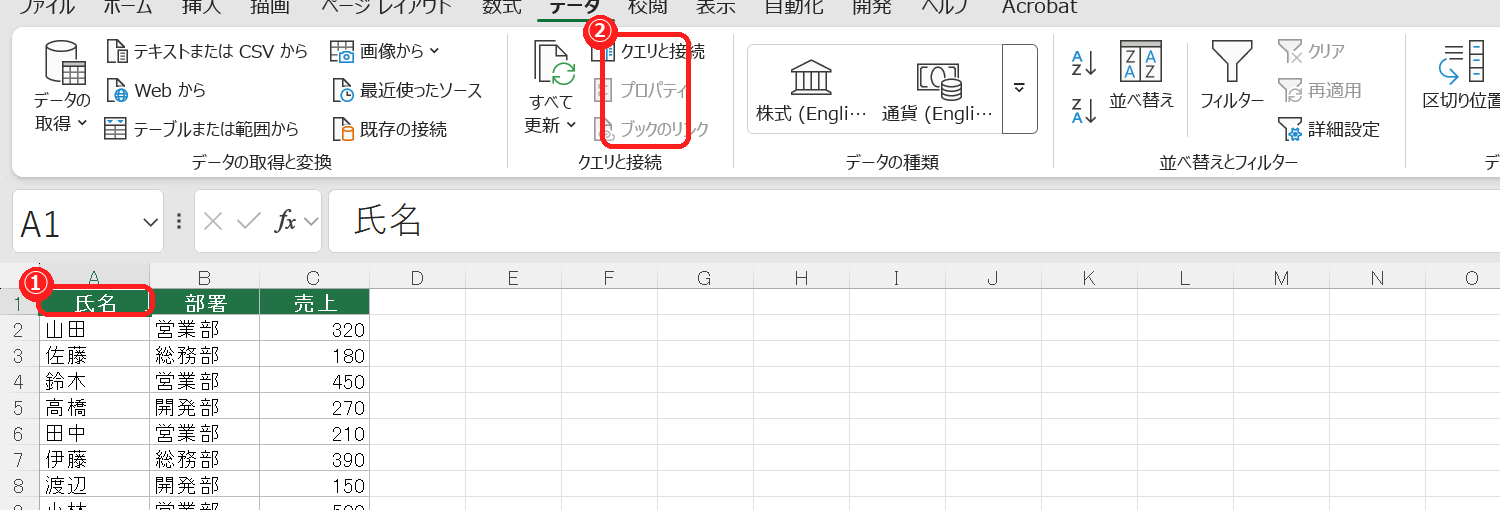1500x510 pixels.
Task: Open 詳細設定 filter options
Action: click(1329, 129)
